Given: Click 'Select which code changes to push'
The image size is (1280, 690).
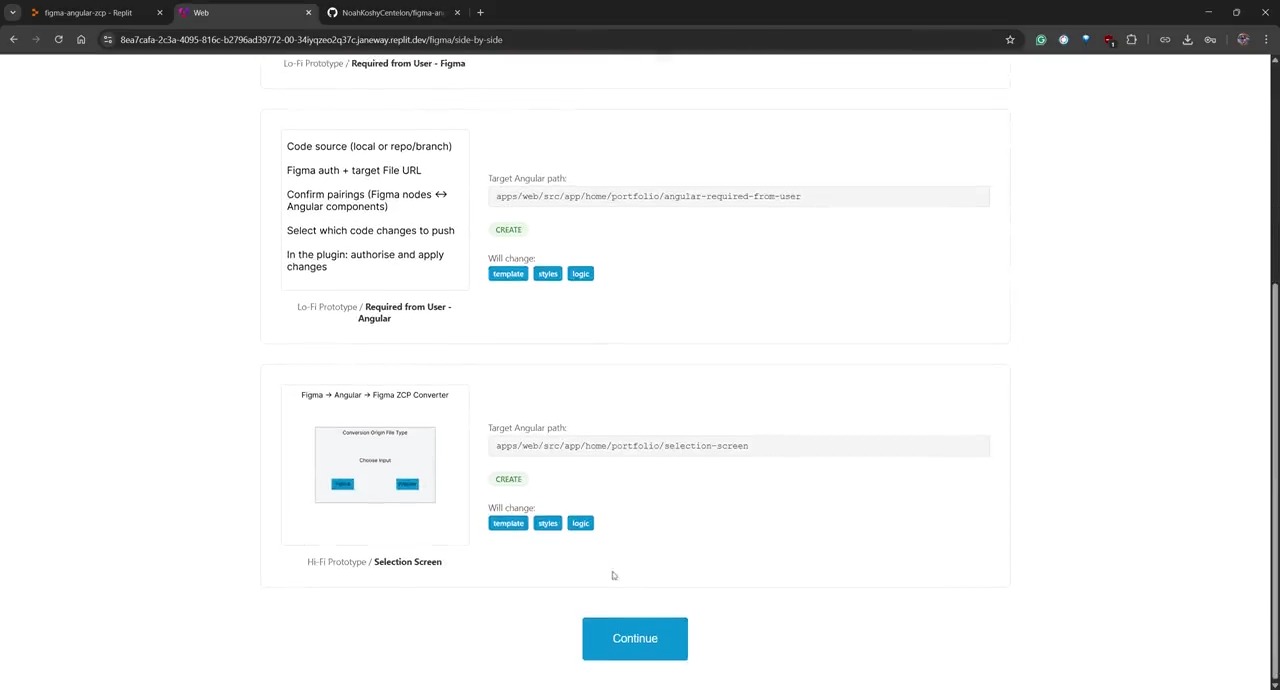Looking at the screenshot, I should coord(370,230).
